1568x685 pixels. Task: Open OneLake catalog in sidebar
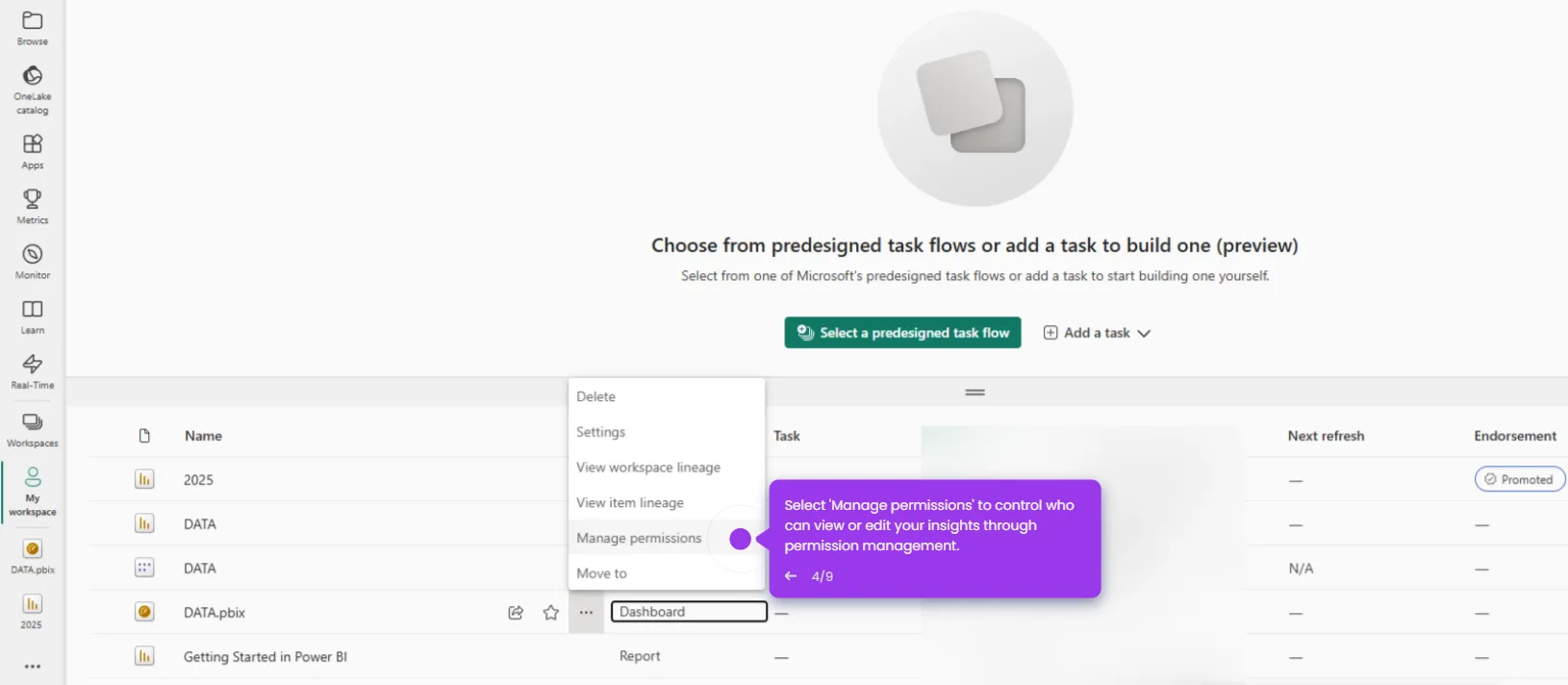33,90
